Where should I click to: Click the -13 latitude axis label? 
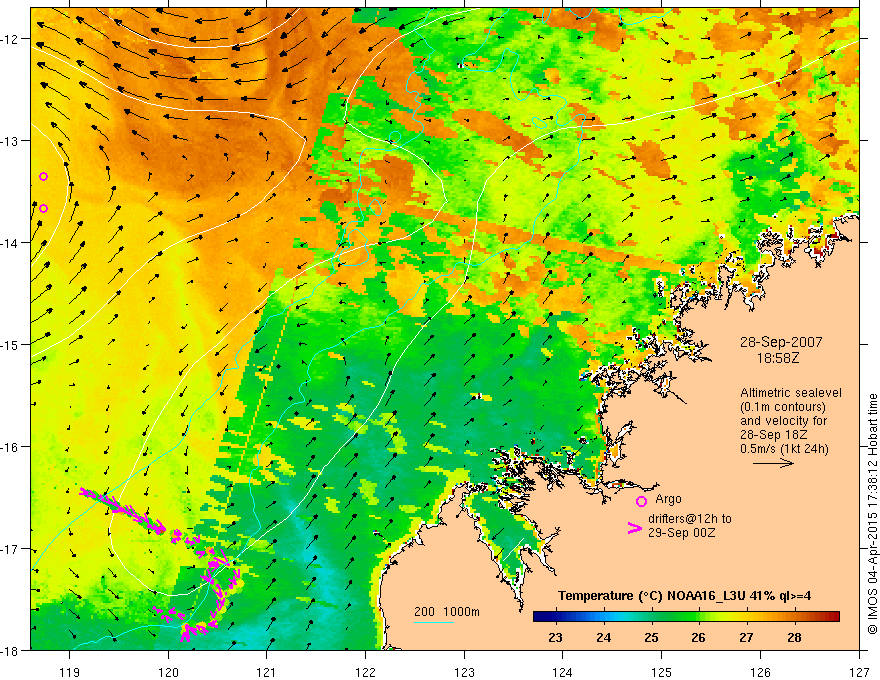(x=11, y=141)
